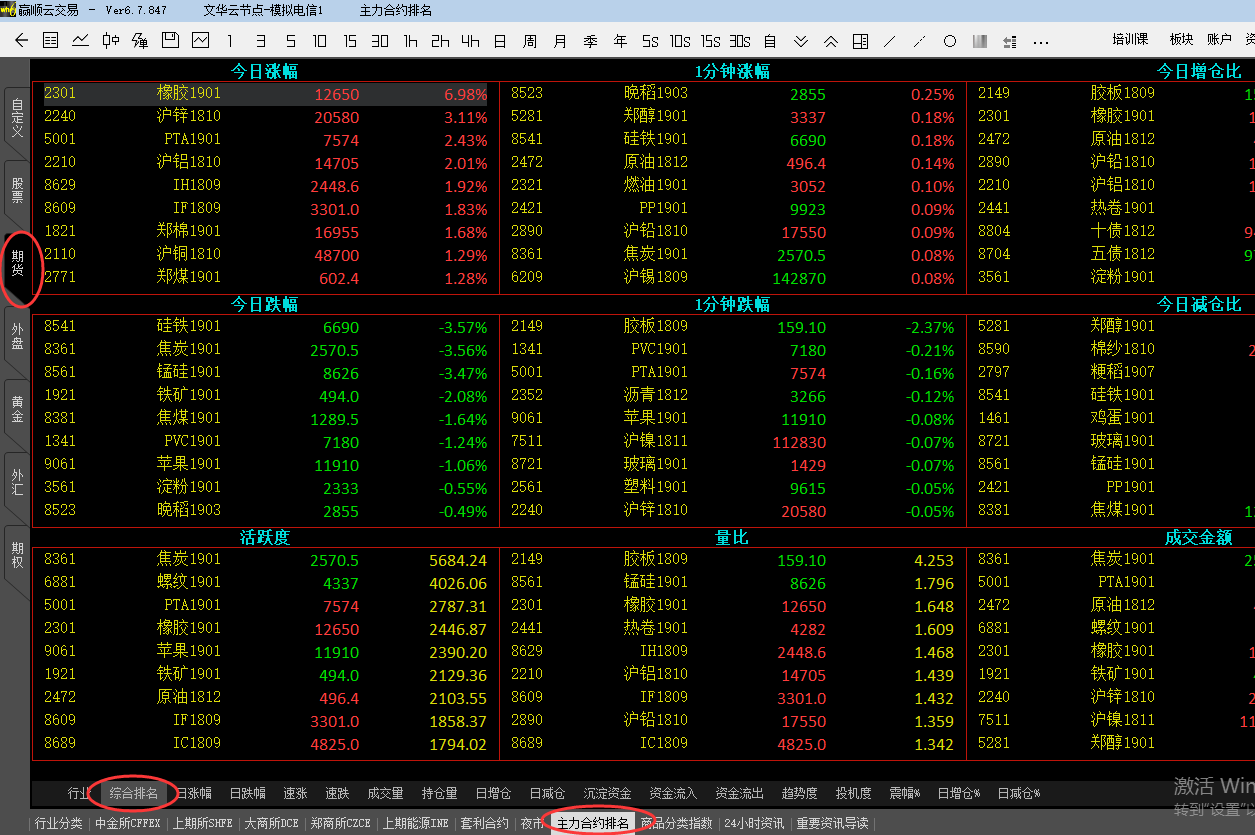Select the candlestick K-line chart icon
Image resolution: width=1255 pixels, height=835 pixels.
pyautogui.click(x=111, y=41)
